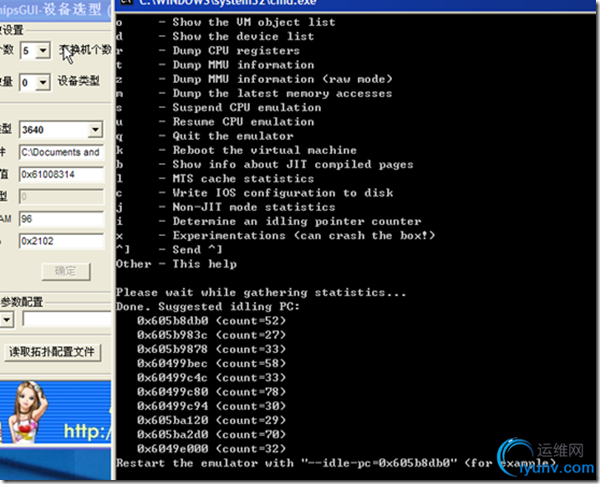
Task: Click the 读取拓扑配置文件 button
Action: tap(52, 352)
